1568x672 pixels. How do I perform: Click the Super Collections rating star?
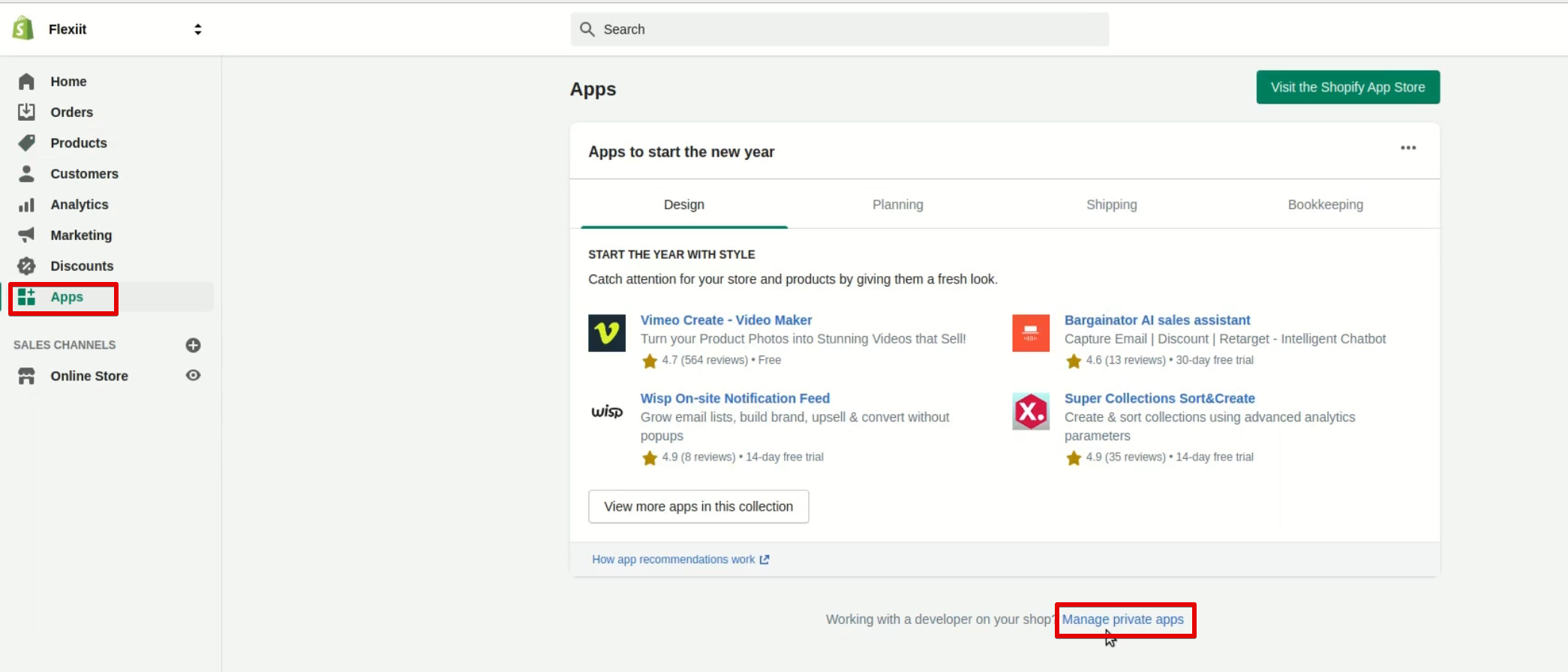click(1074, 458)
